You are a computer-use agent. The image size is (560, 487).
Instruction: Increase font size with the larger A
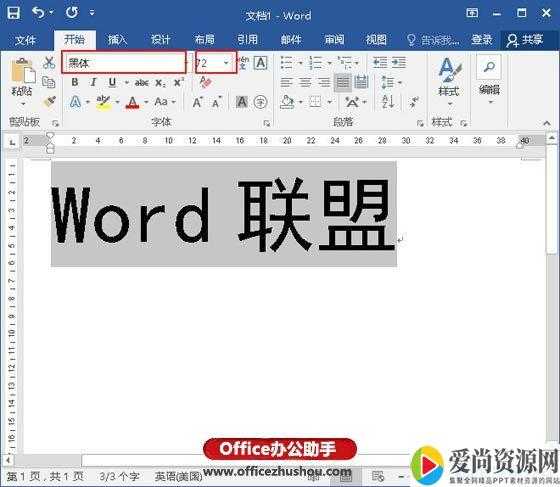point(197,102)
